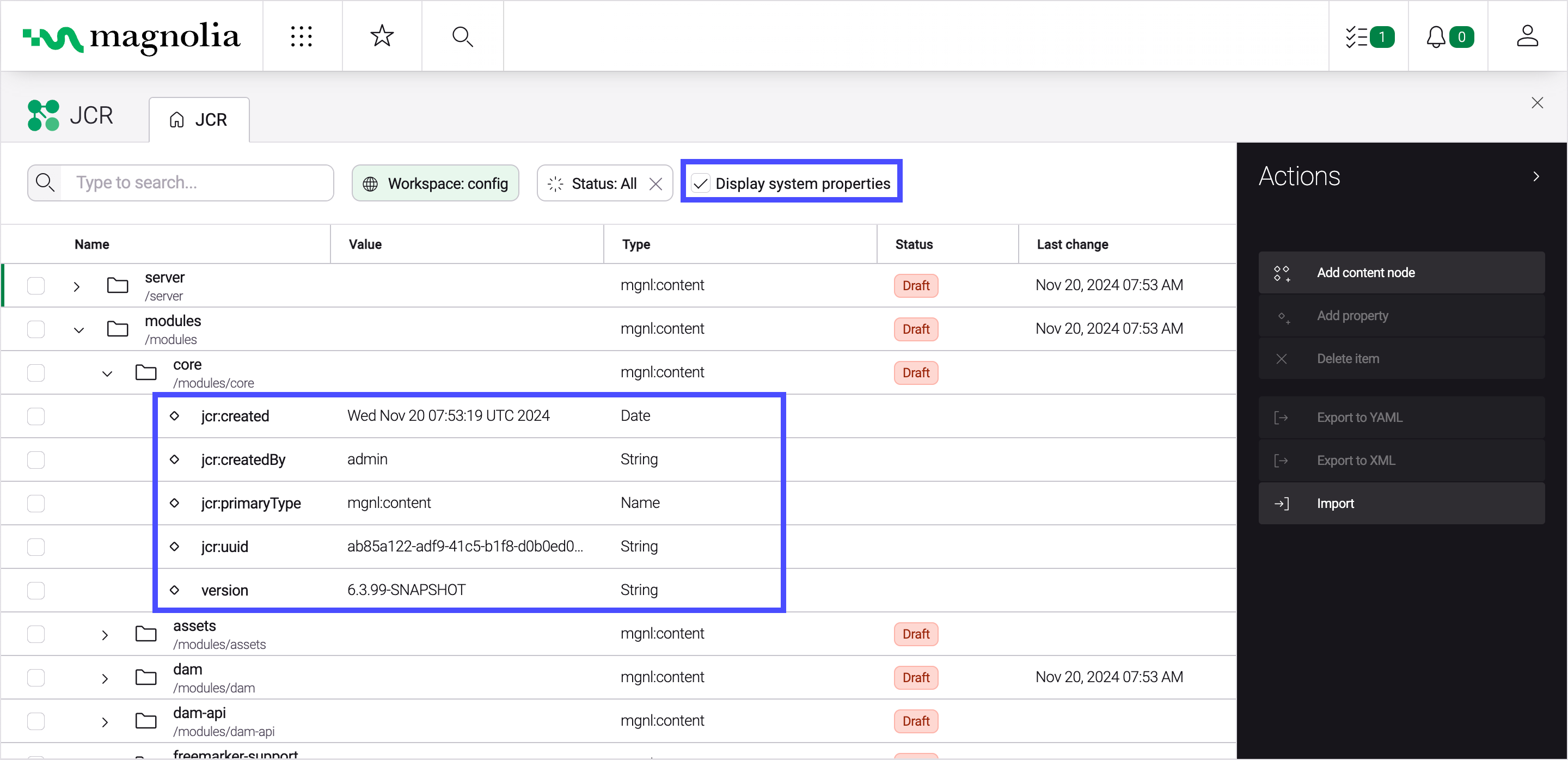Click the jcr:uuid value cell
The image size is (1568, 760).
pyautogui.click(x=465, y=547)
